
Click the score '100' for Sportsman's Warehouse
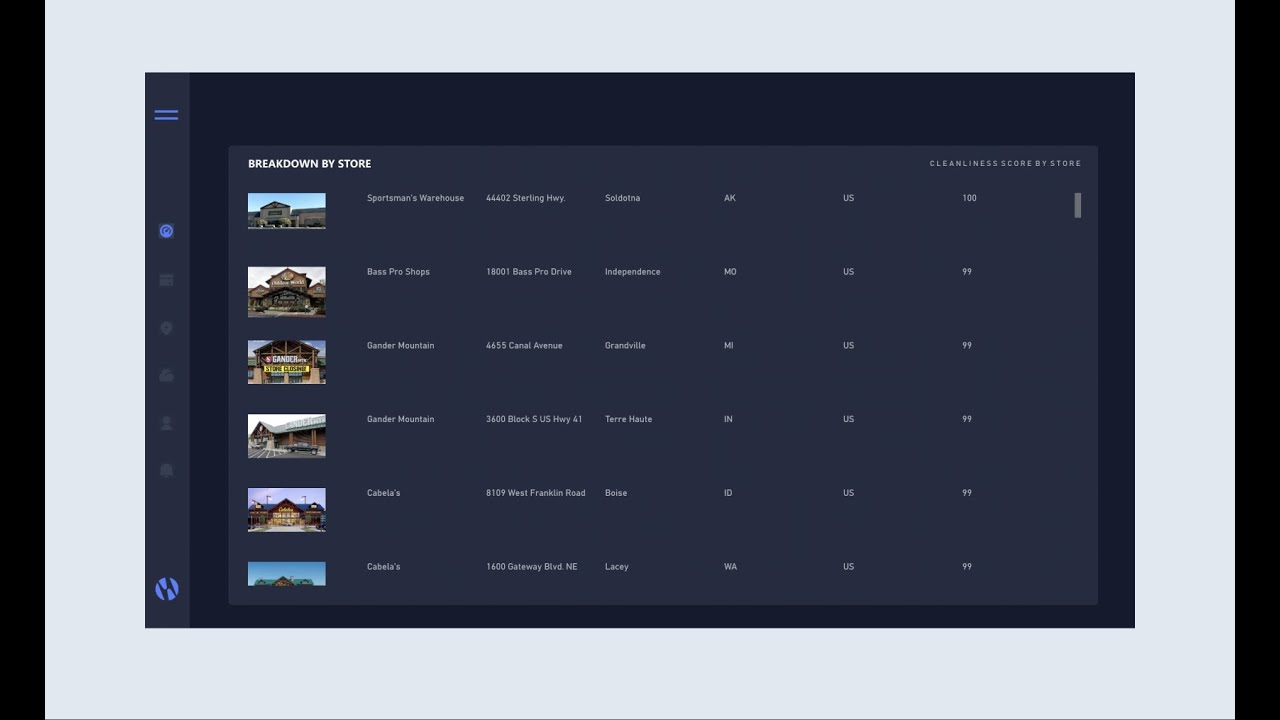969,198
